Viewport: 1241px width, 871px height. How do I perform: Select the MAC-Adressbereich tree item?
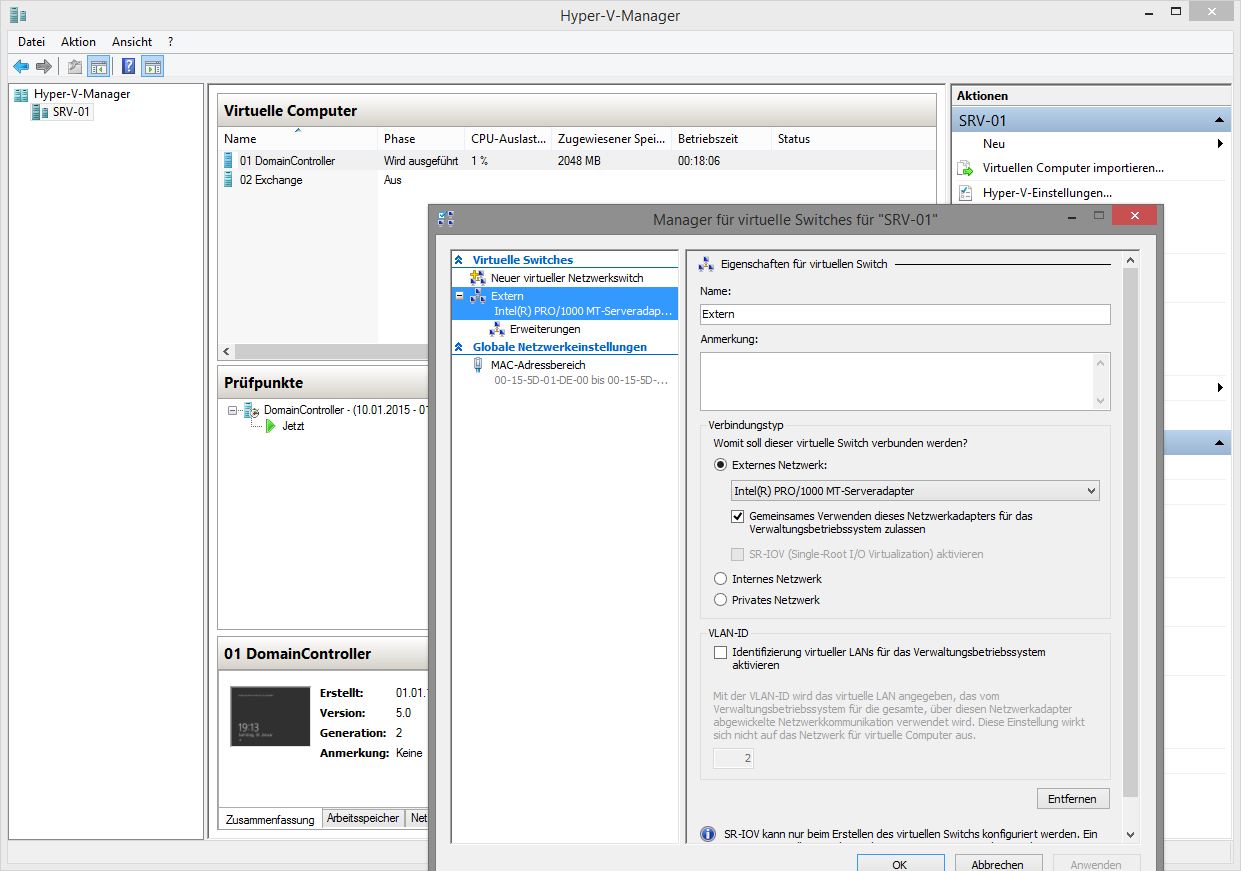[538, 365]
